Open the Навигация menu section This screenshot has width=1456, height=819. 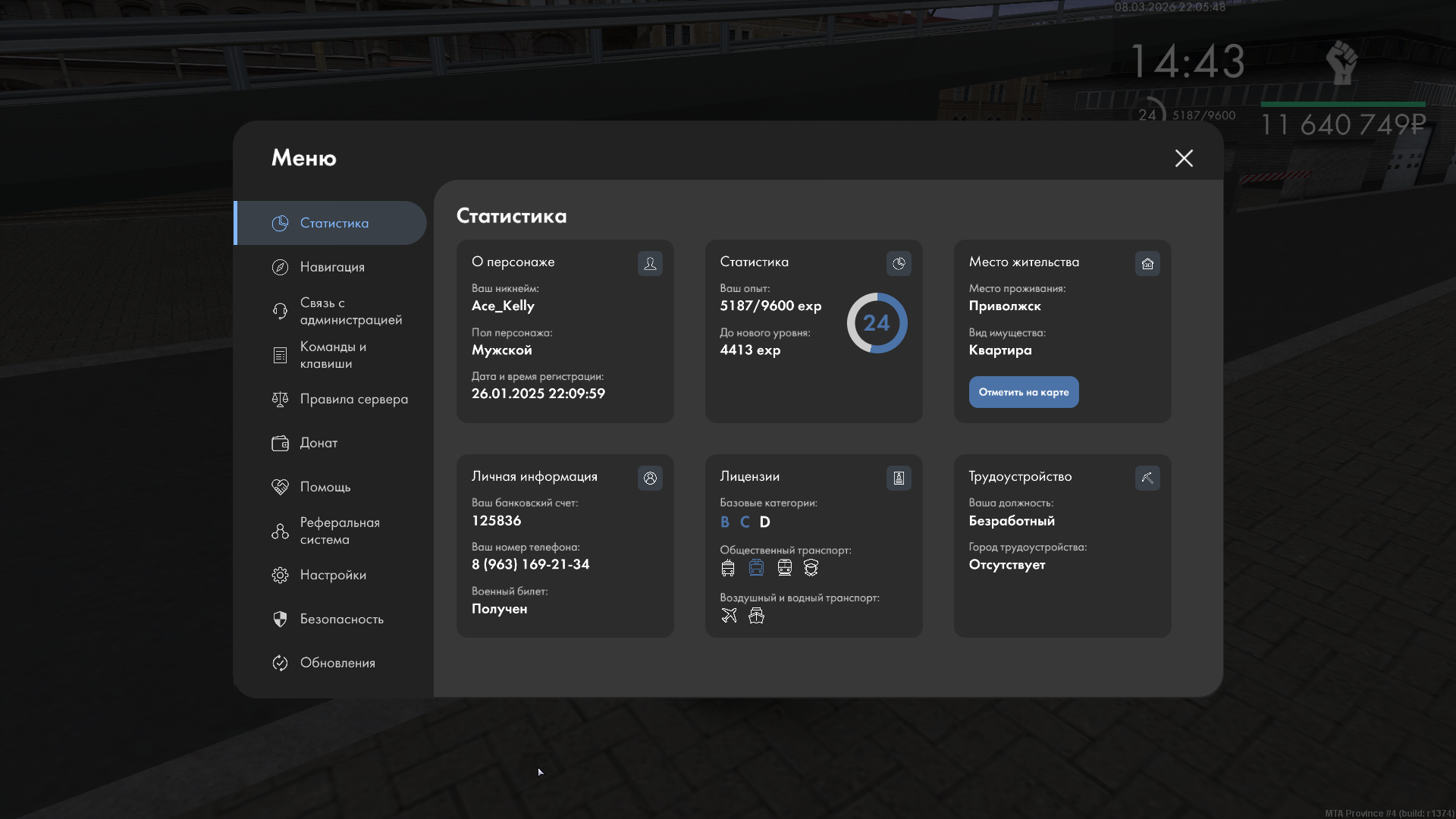tap(331, 267)
